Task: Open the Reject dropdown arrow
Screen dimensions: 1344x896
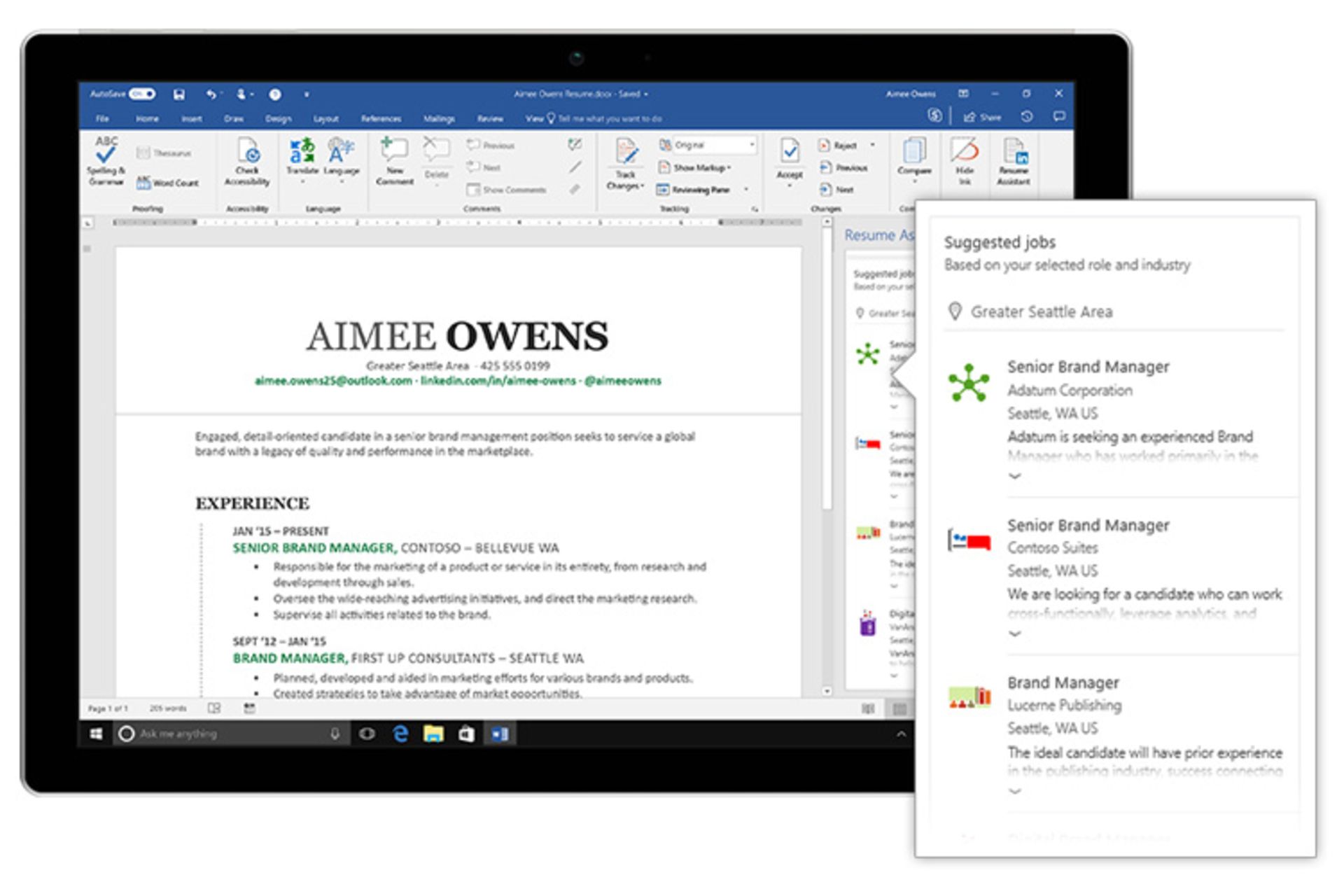Action: point(872,145)
